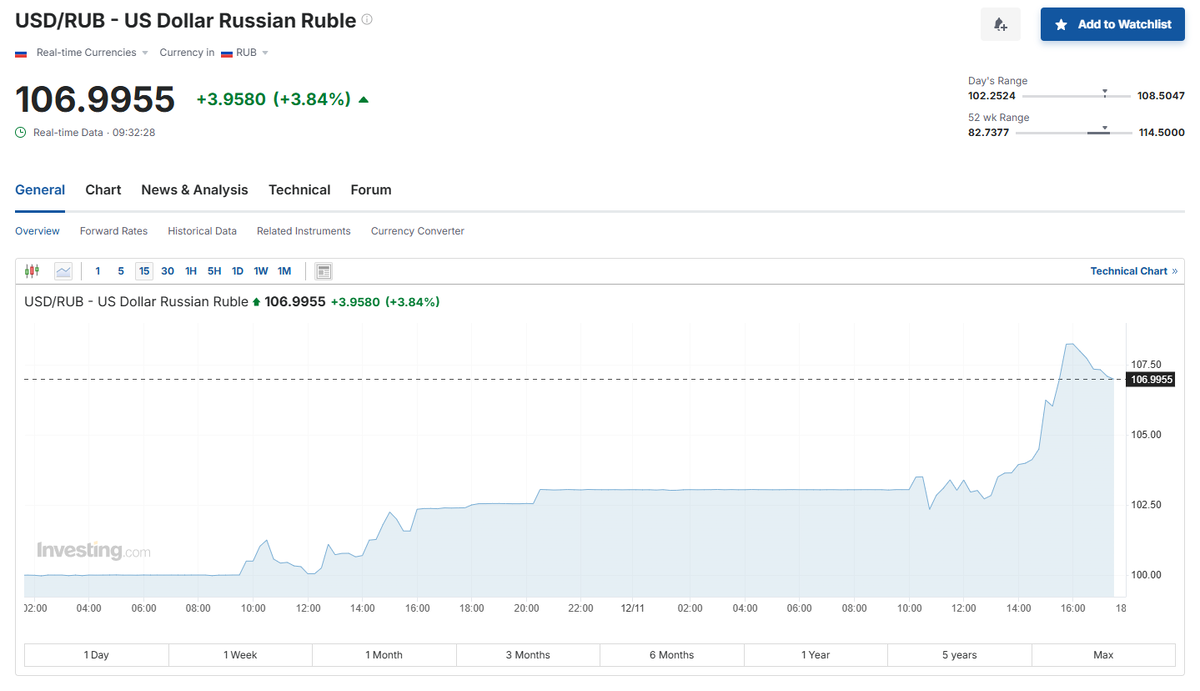Image resolution: width=1200 pixels, height=691 pixels.
Task: Click the 52 week low 82.7377
Action: click(x=989, y=133)
